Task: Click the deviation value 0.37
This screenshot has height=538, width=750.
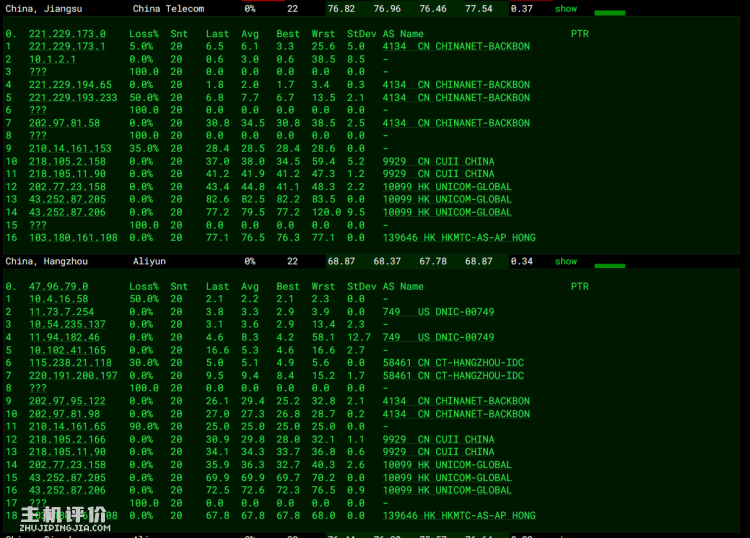Action: pos(521,9)
